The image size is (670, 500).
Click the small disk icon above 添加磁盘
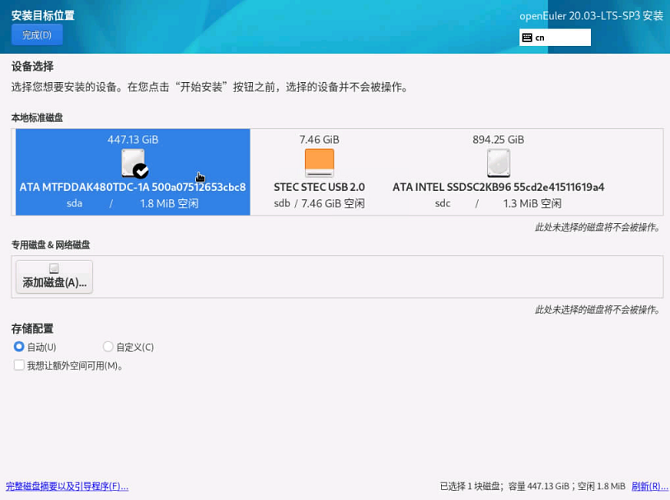54,269
